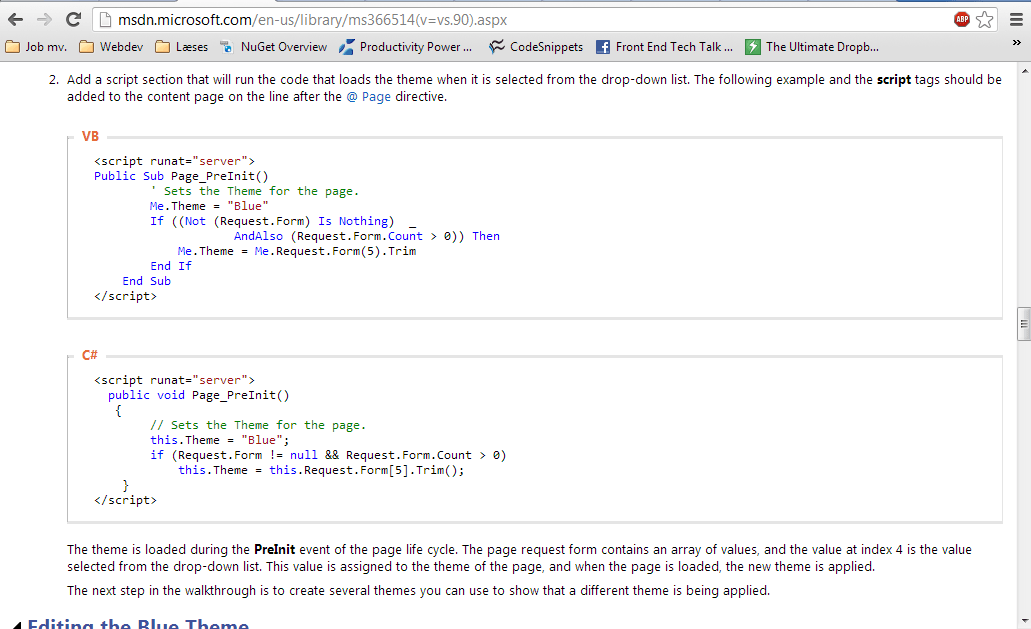Click the "AndAlso (Request.Form.Count > 0)) Then" line
1031x629 pixels.
(367, 236)
